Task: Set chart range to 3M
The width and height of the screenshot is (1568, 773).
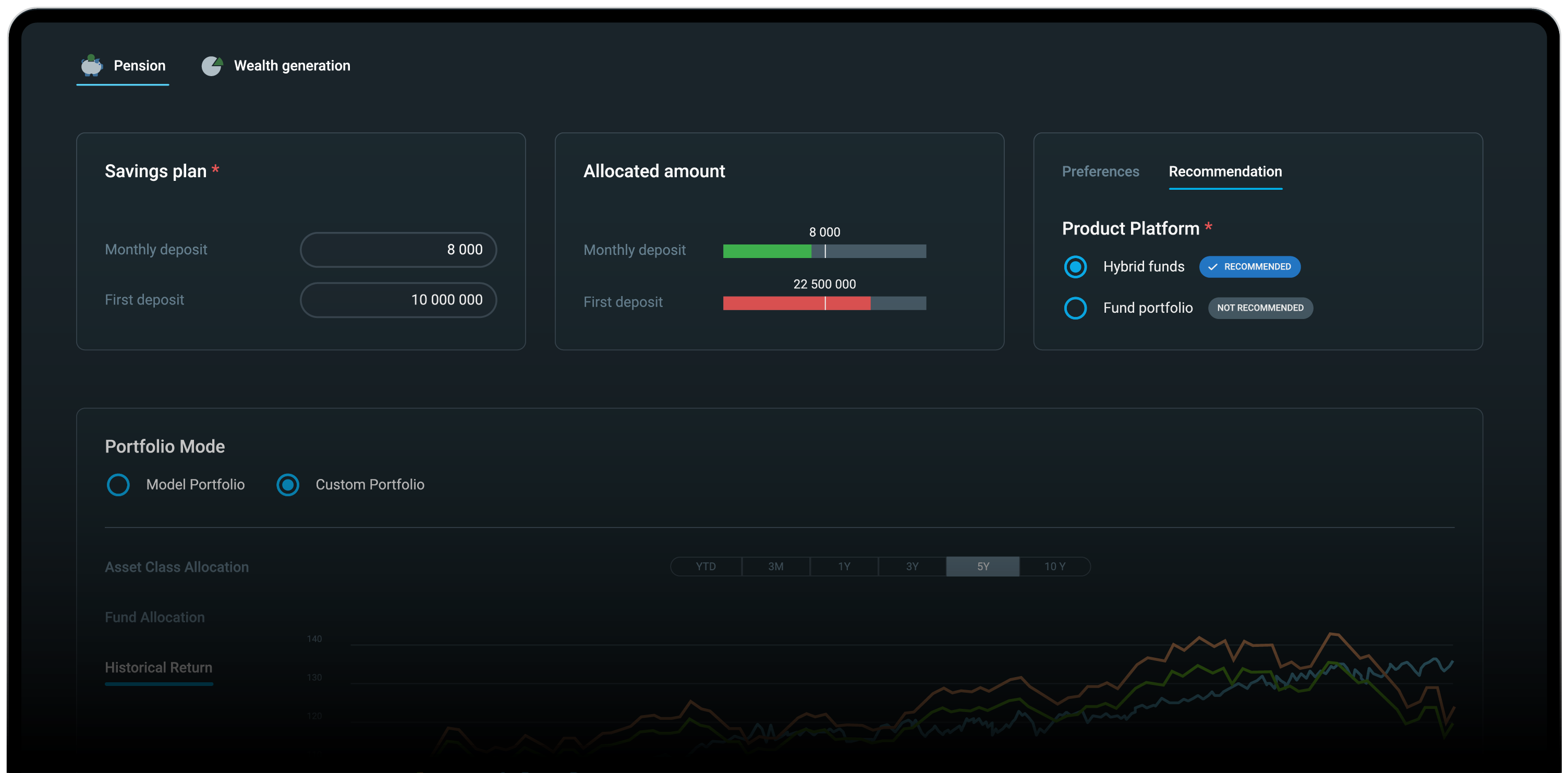Action: 776,566
